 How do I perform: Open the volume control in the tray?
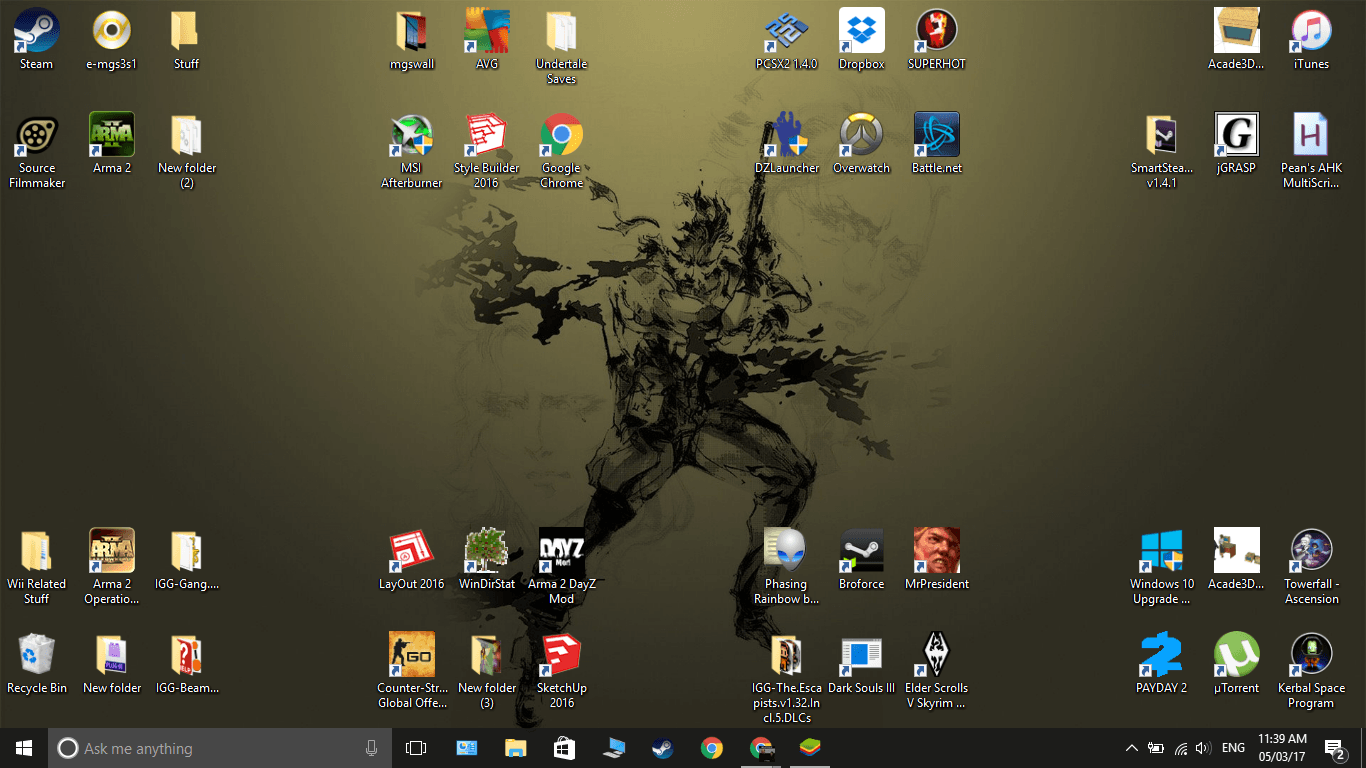click(1203, 748)
